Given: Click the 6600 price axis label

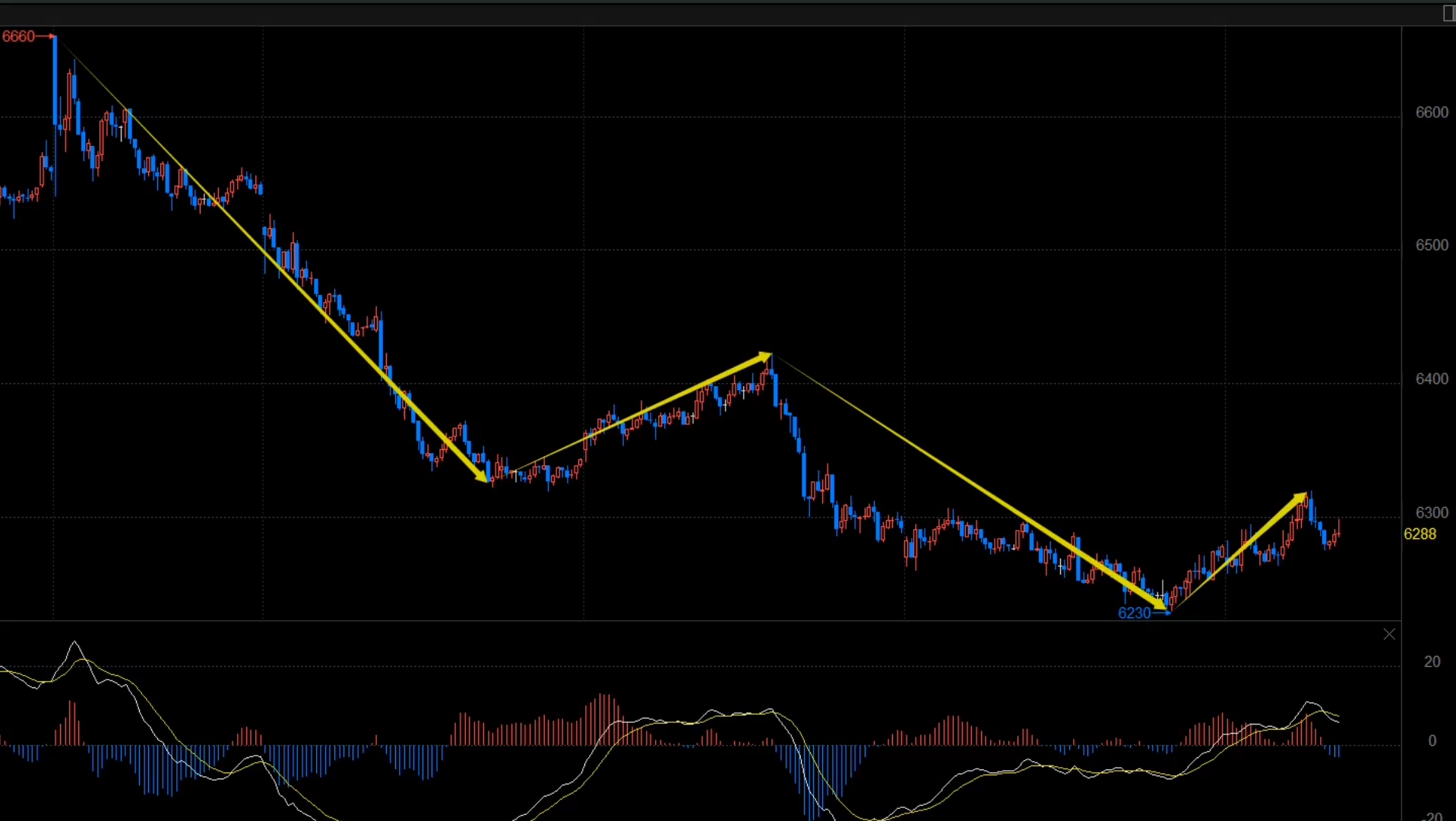Looking at the screenshot, I should point(1432,113).
